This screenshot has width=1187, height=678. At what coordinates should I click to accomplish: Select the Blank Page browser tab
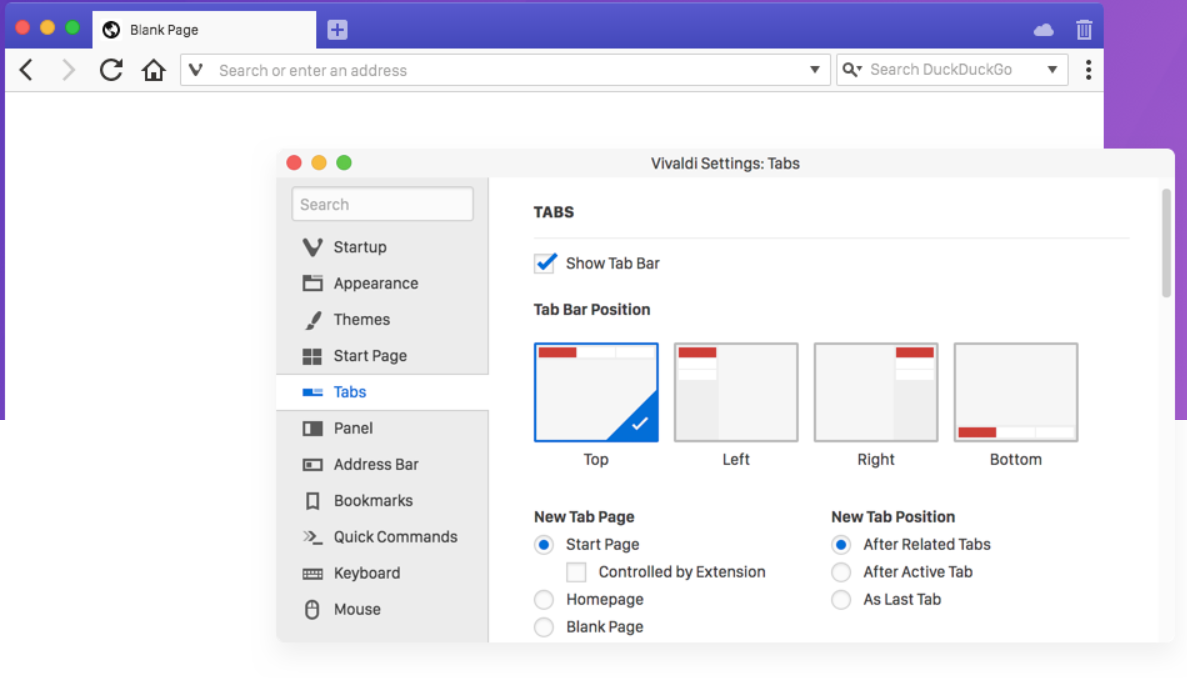tap(204, 30)
